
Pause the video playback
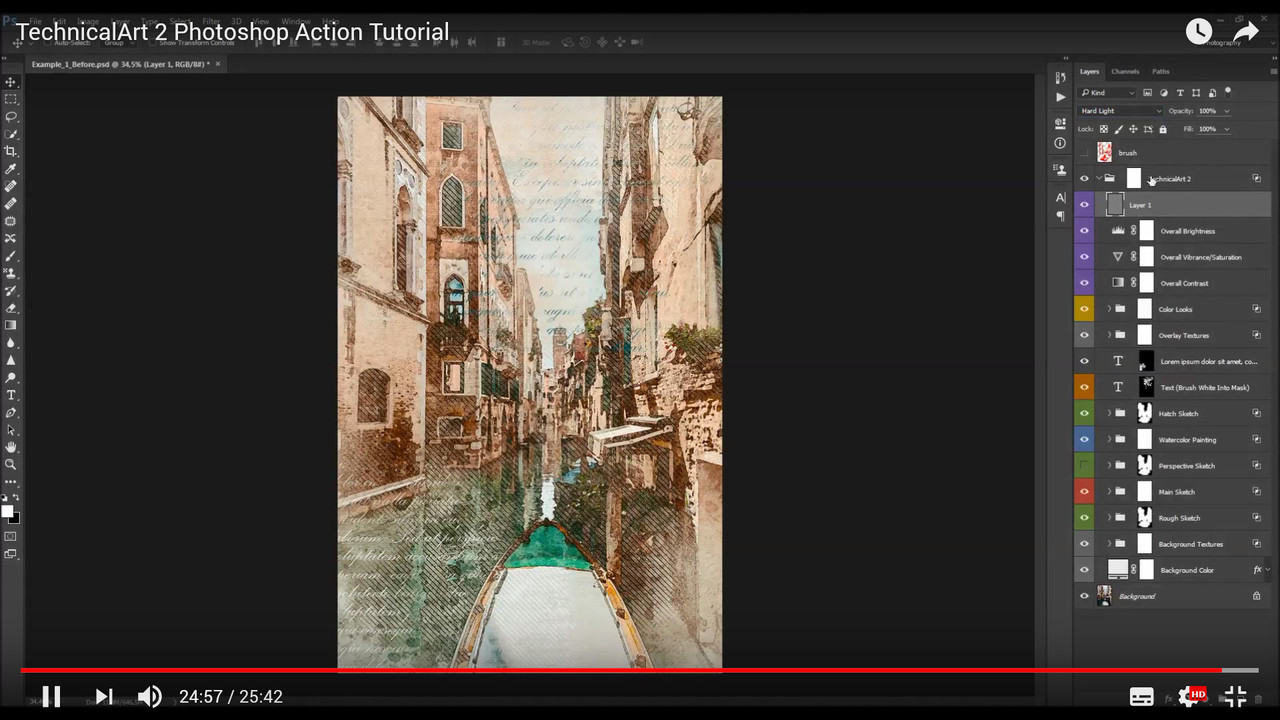coord(51,696)
